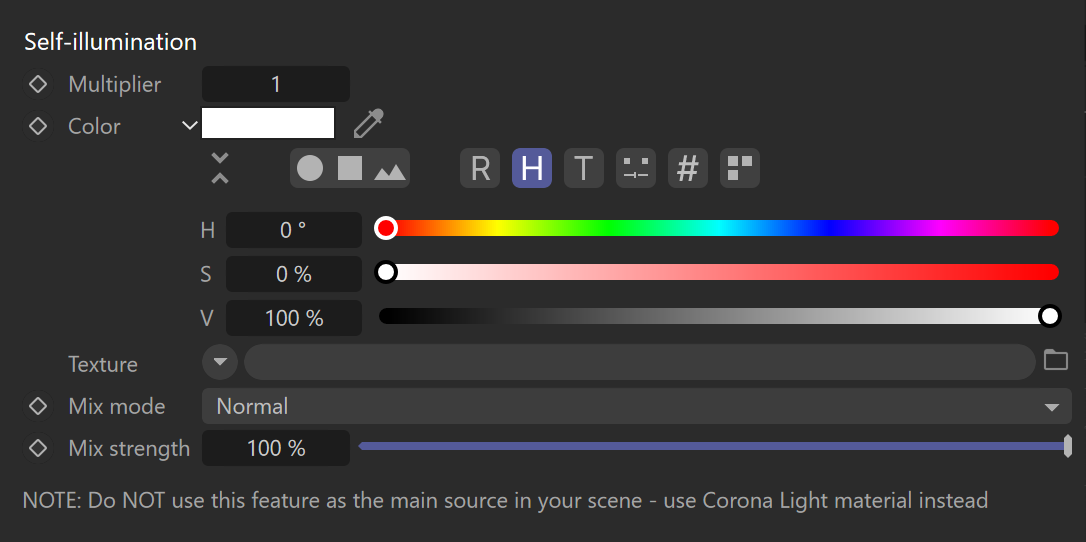Enable the Kelvin temperature slider mode

tap(584, 168)
